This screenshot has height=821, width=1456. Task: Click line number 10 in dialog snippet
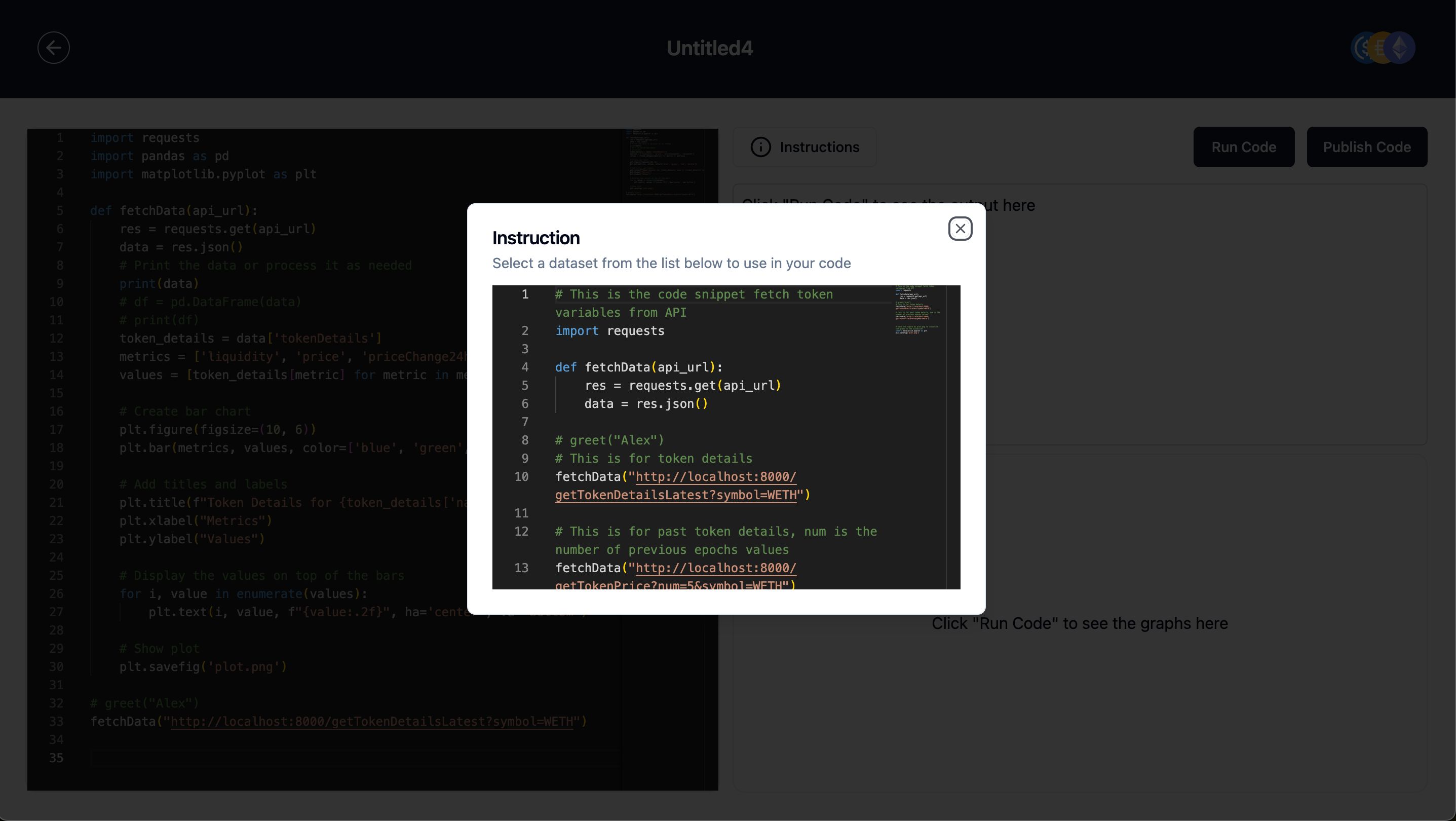pyautogui.click(x=521, y=477)
